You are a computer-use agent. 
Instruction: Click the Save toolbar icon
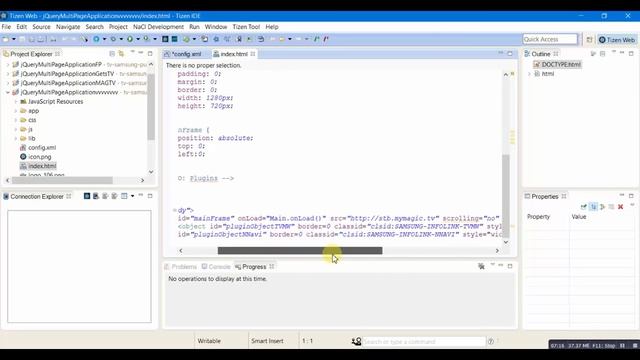22,39
